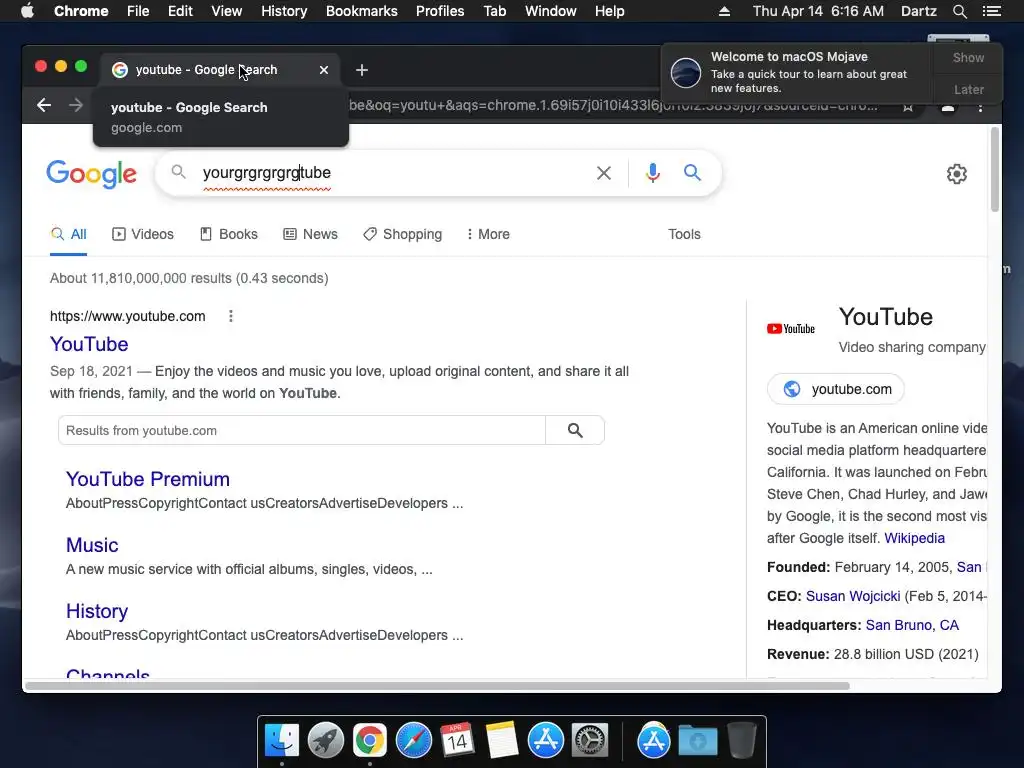Screen dimensions: 1024x768
Task: Open Spotlight search in menu bar
Action: pyautogui.click(x=959, y=11)
